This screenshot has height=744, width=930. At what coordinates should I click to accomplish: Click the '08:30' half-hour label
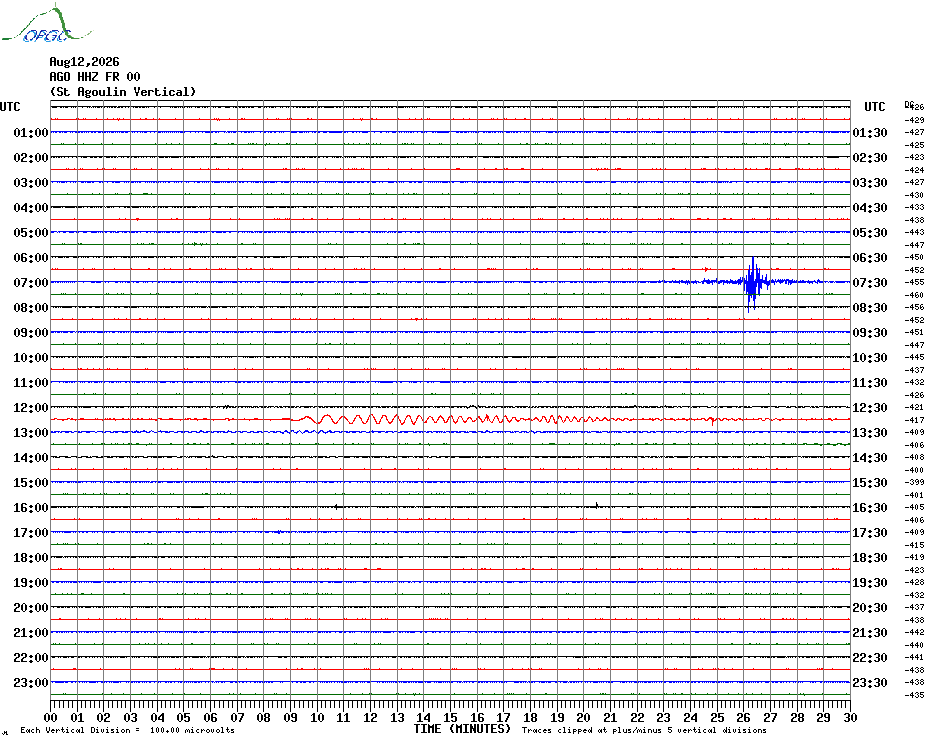pos(870,307)
